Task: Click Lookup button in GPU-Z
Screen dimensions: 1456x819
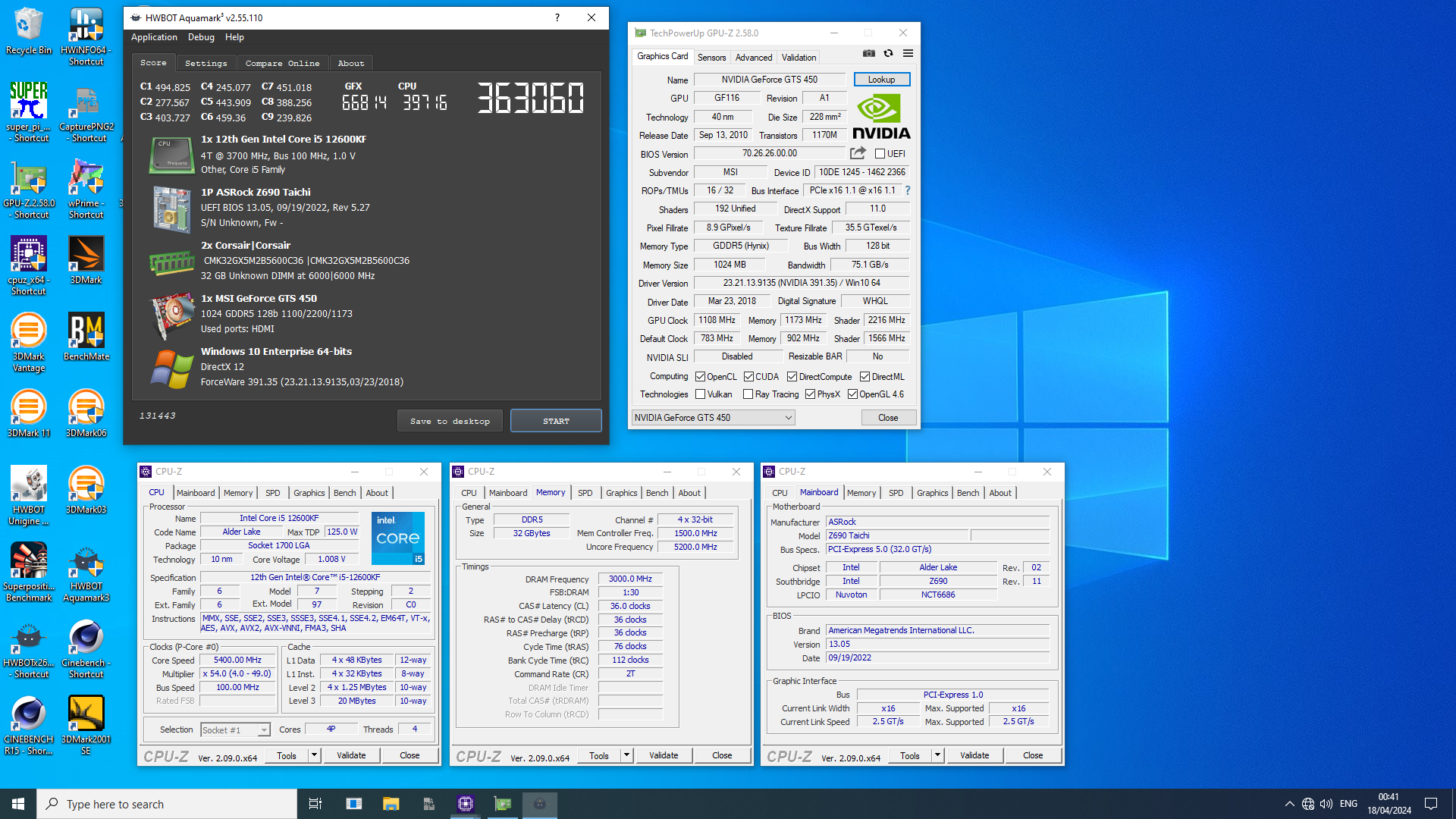Action: point(881,80)
